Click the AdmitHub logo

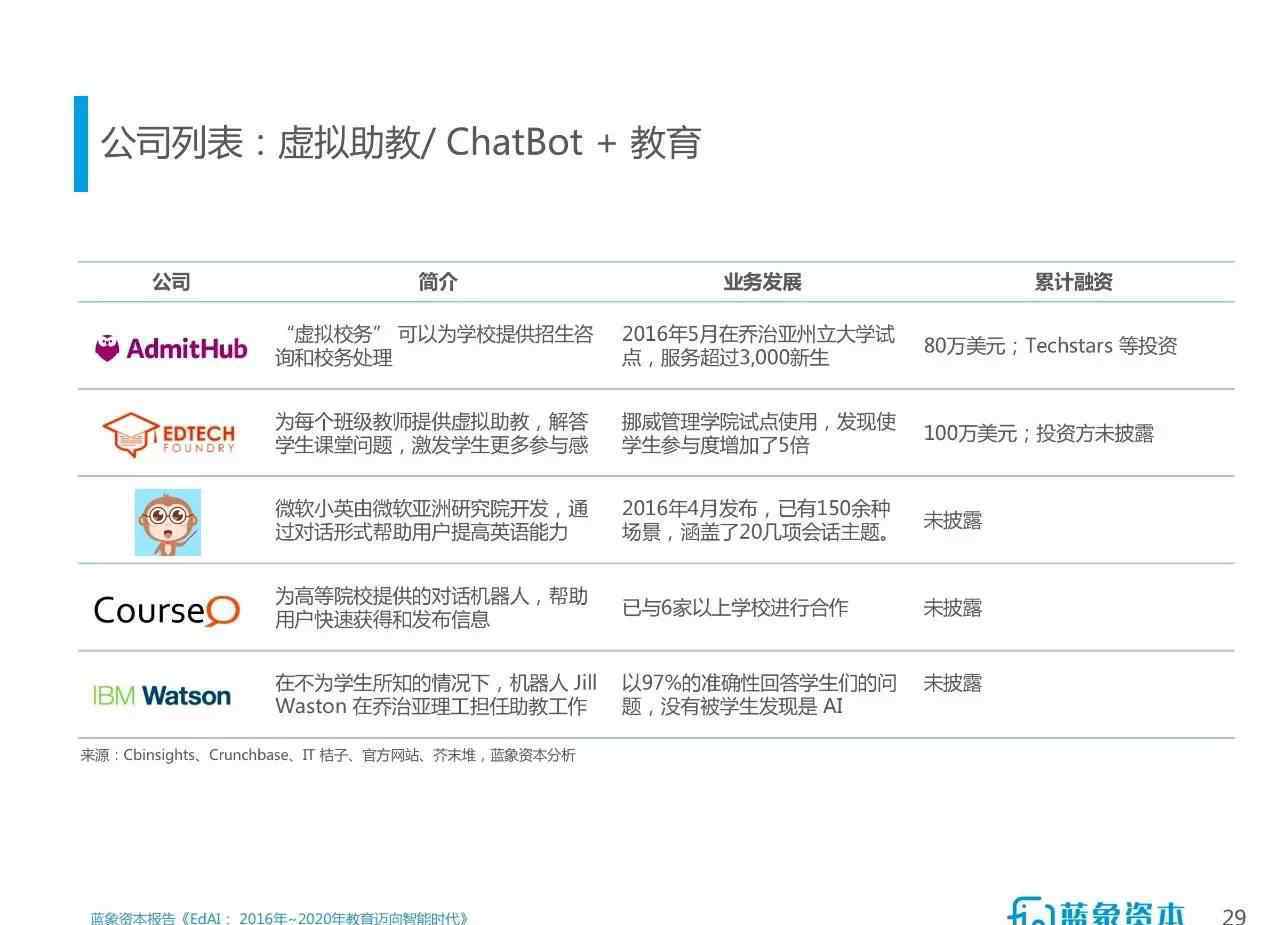click(x=170, y=348)
